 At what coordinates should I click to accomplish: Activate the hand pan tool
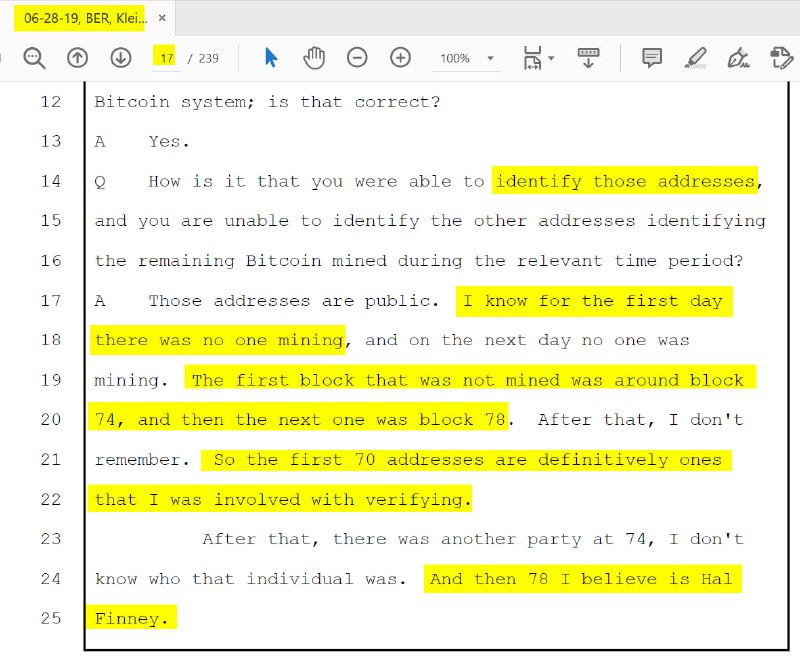(314, 58)
